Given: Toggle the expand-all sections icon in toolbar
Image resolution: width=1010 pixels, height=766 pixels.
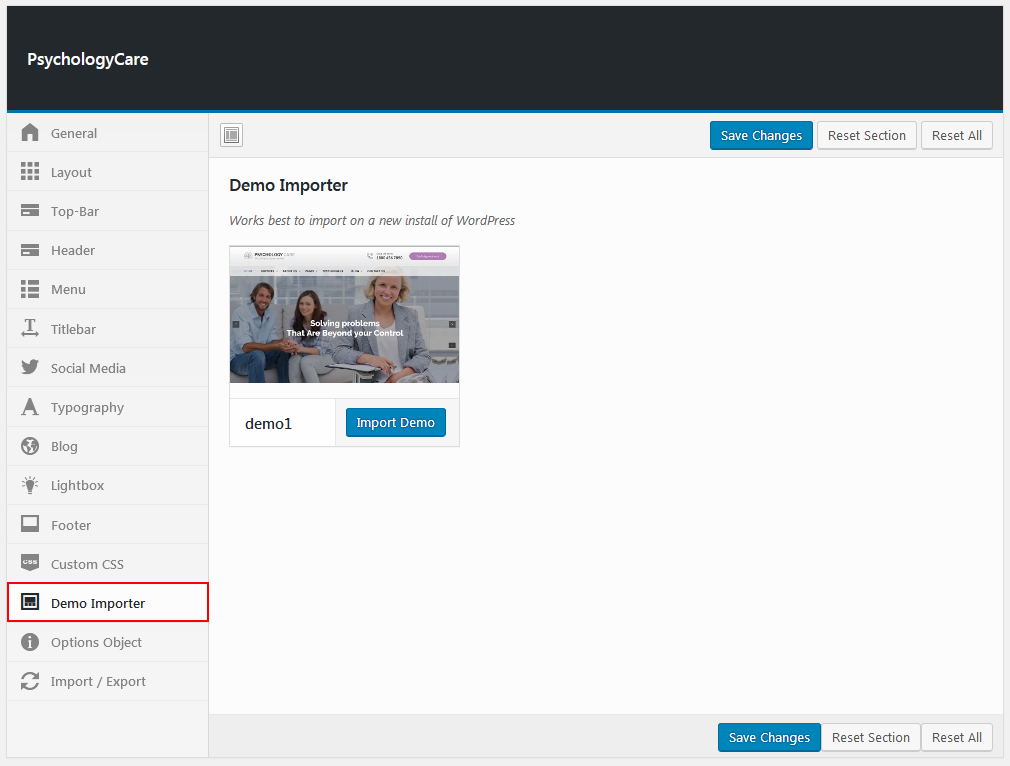Looking at the screenshot, I should click(x=231, y=135).
